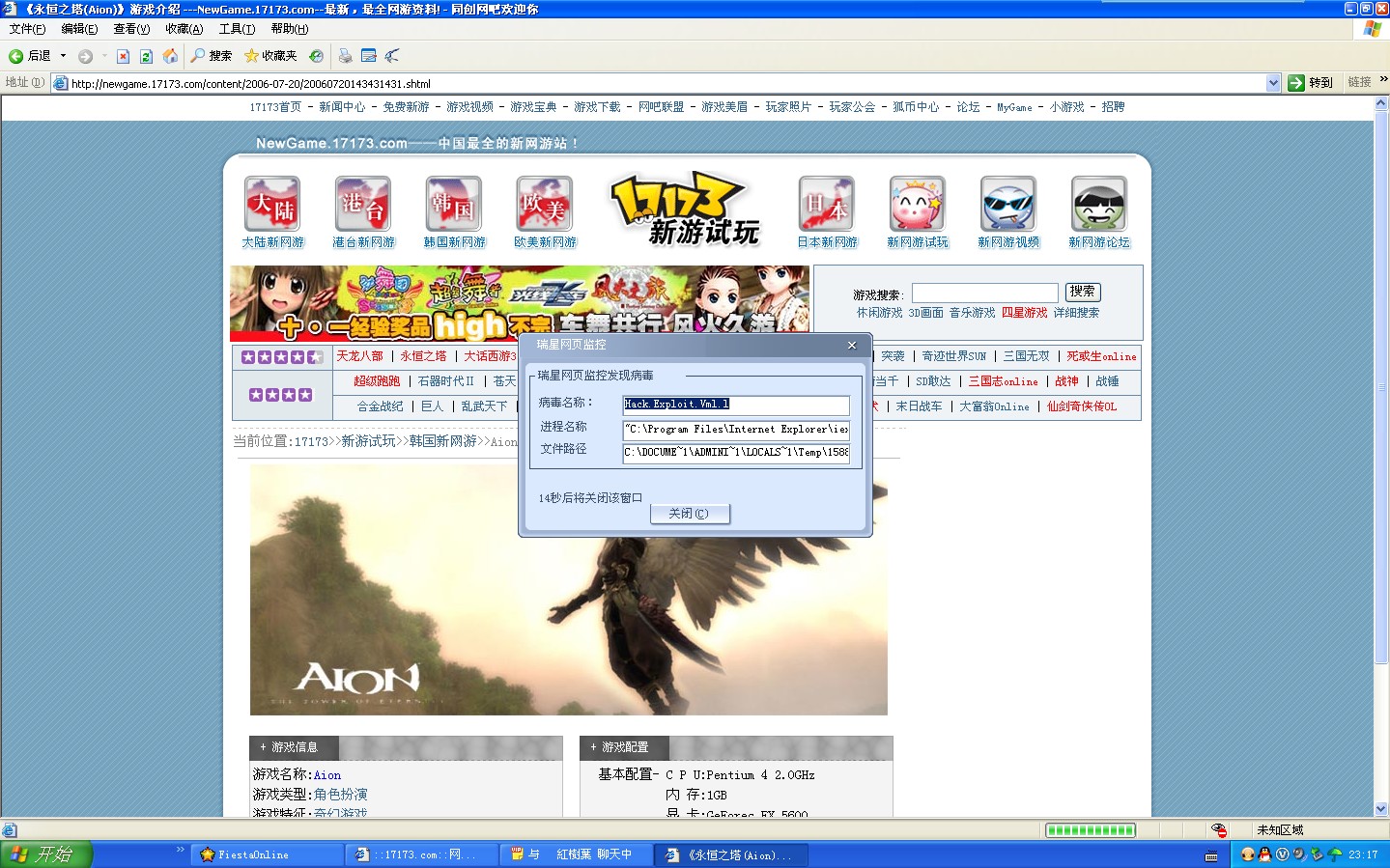The width and height of the screenshot is (1390, 868).
Task: Close the 瑞星网页监控 dialog with the X
Action: point(851,345)
